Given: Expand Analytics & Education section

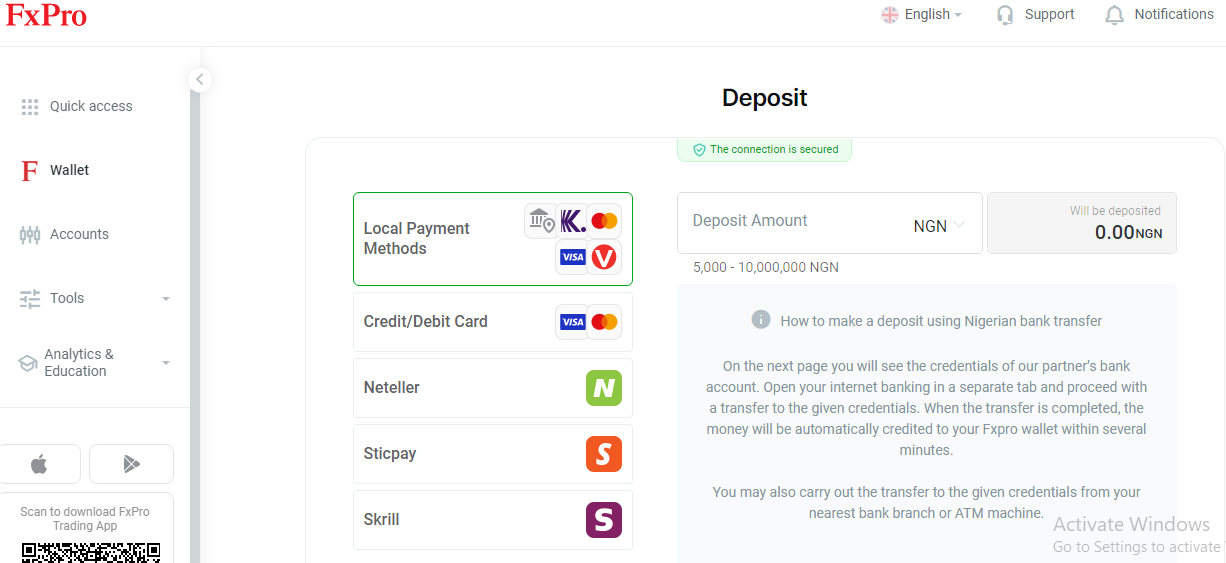Looking at the screenshot, I should point(95,362).
